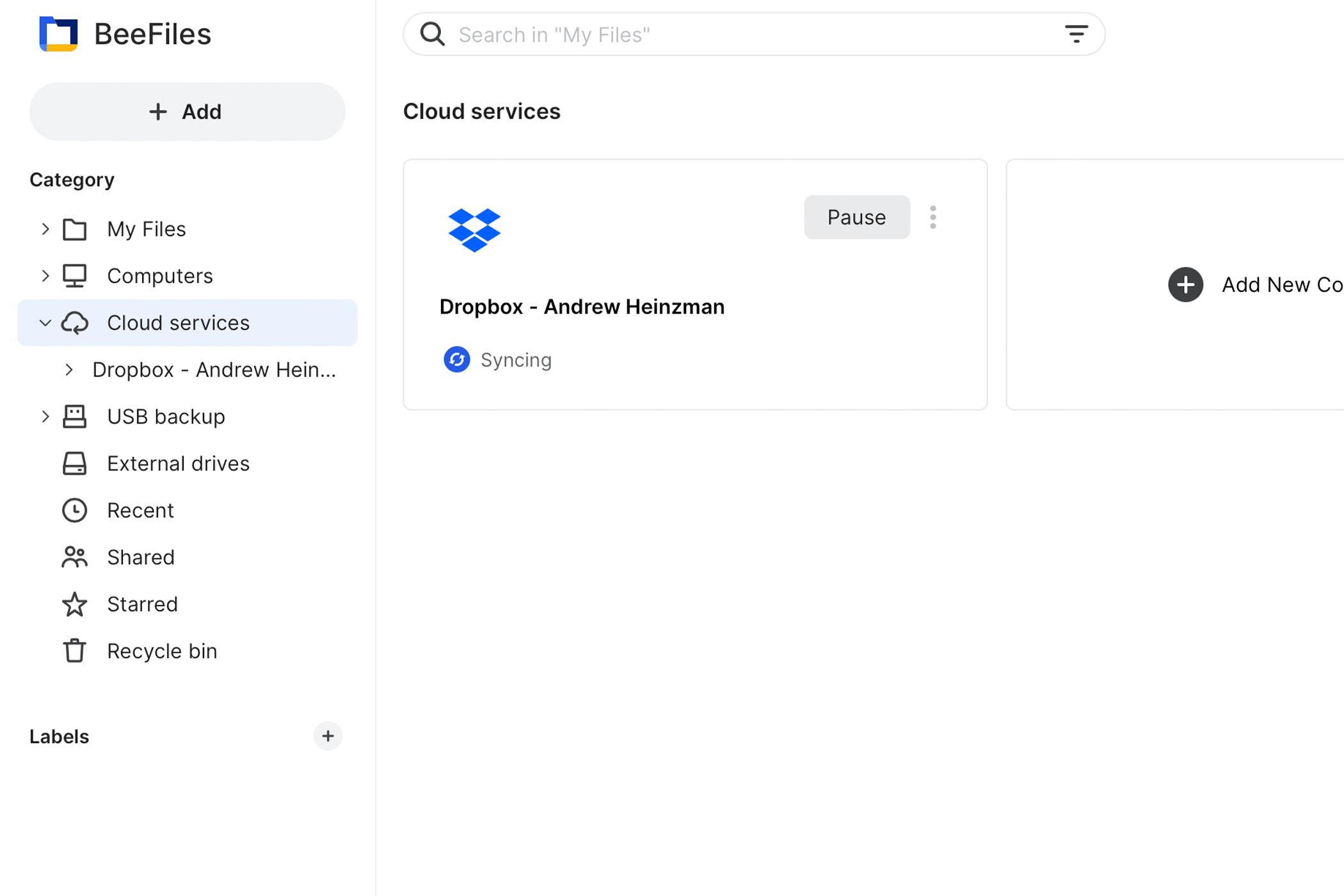This screenshot has height=896, width=1344.
Task: Pause Dropbox syncing
Action: (x=856, y=217)
